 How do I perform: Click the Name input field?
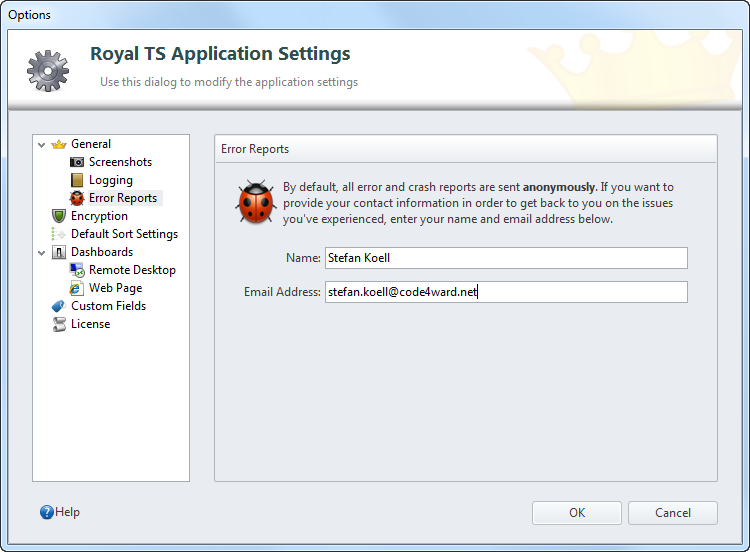pyautogui.click(x=507, y=258)
